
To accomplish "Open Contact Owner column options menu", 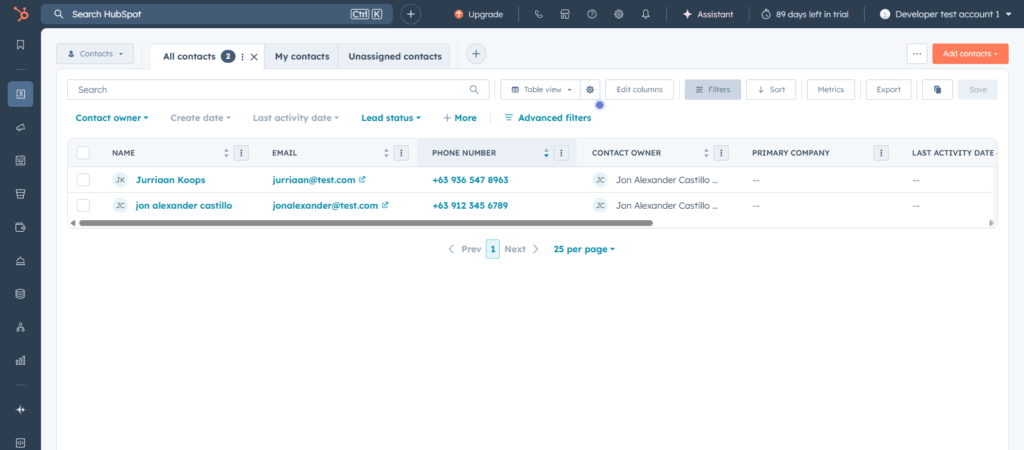I will pos(721,153).
